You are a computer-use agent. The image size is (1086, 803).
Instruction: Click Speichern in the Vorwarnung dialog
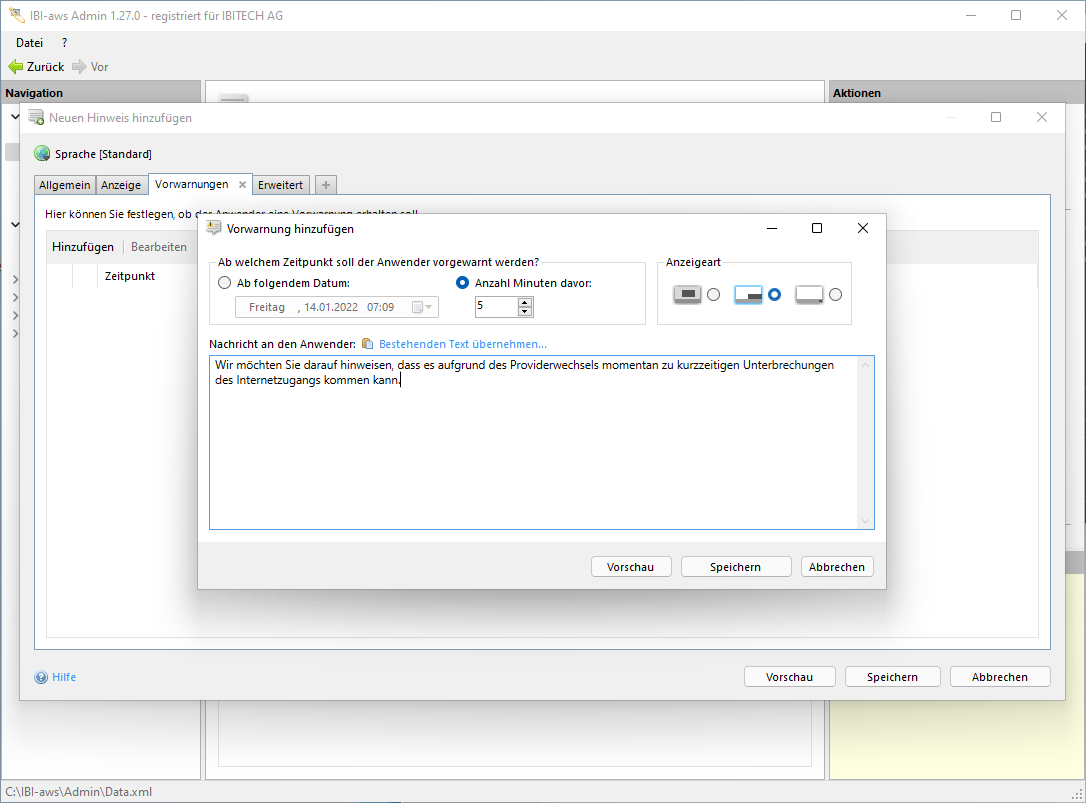click(x=735, y=567)
